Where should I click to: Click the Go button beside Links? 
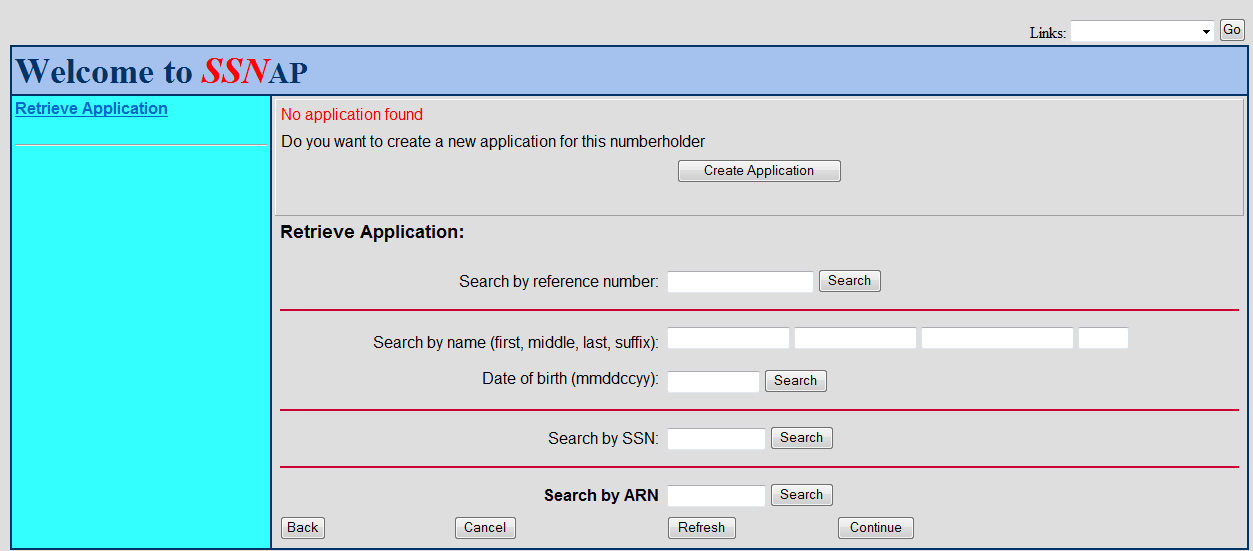1232,30
